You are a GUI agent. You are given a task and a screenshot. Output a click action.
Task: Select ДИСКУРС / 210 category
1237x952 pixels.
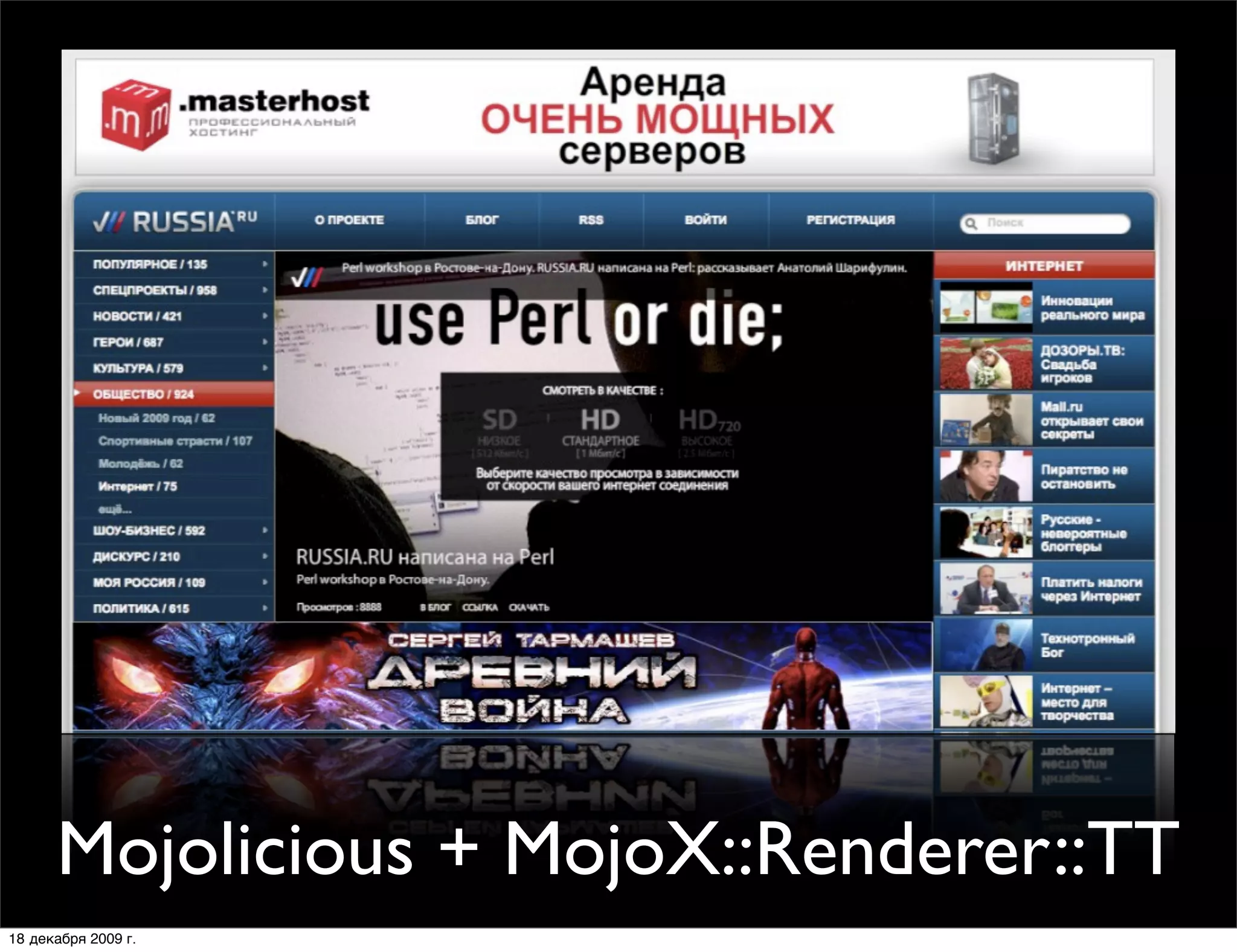click(174, 557)
